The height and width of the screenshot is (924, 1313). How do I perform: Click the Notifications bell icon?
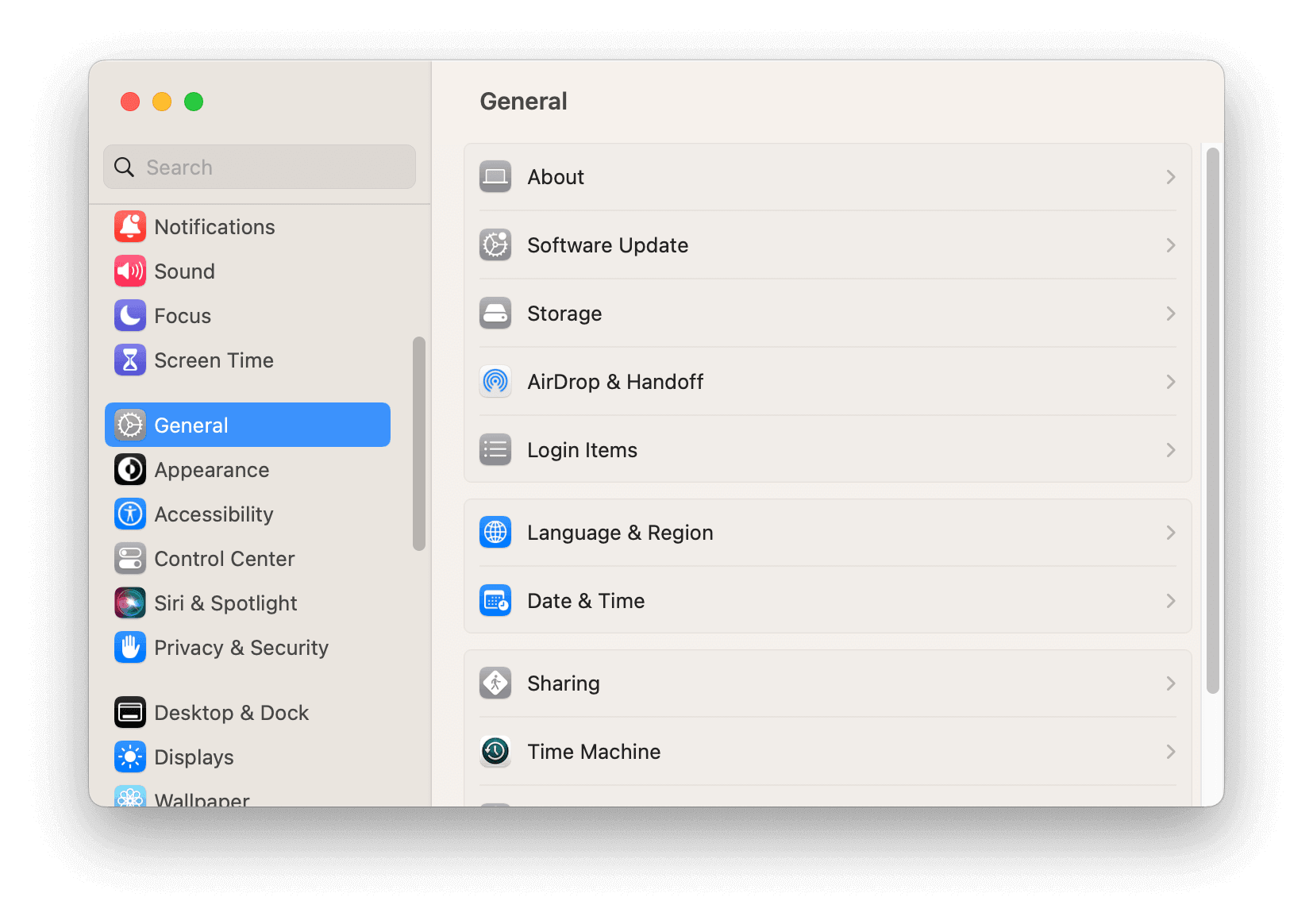(130, 227)
